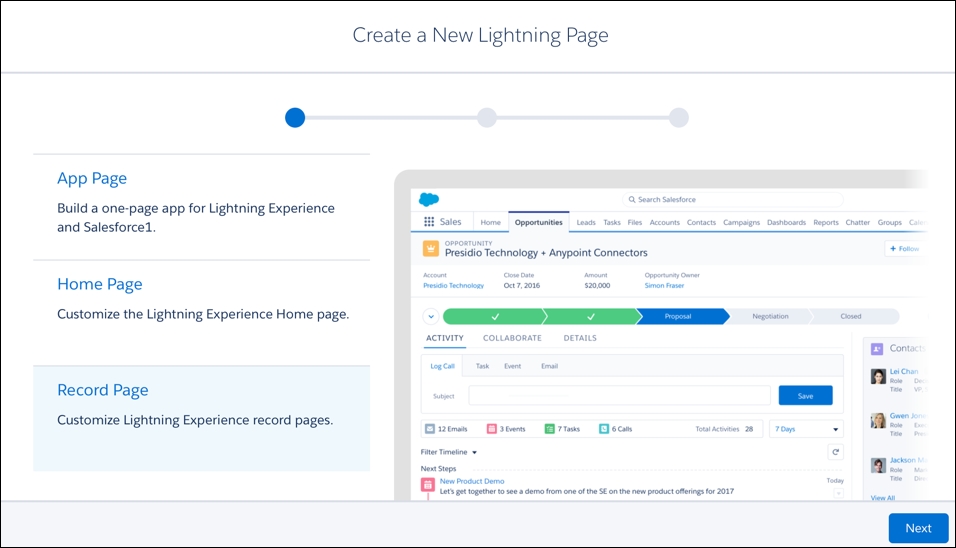Click the Search Salesforce field
The height and width of the screenshot is (548, 956).
(733, 199)
